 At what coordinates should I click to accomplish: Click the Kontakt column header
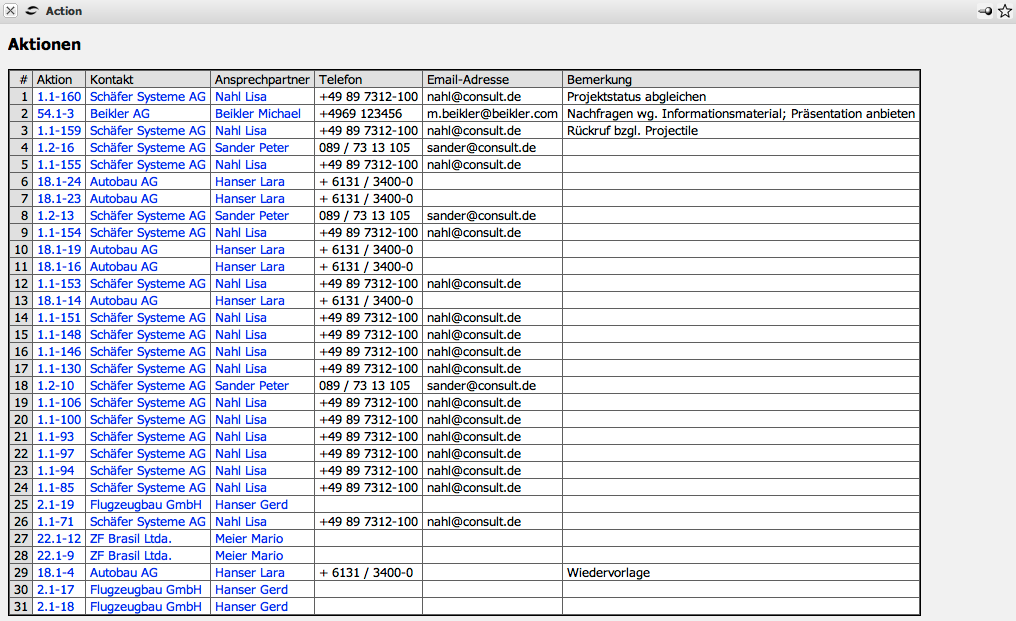pyautogui.click(x=111, y=80)
